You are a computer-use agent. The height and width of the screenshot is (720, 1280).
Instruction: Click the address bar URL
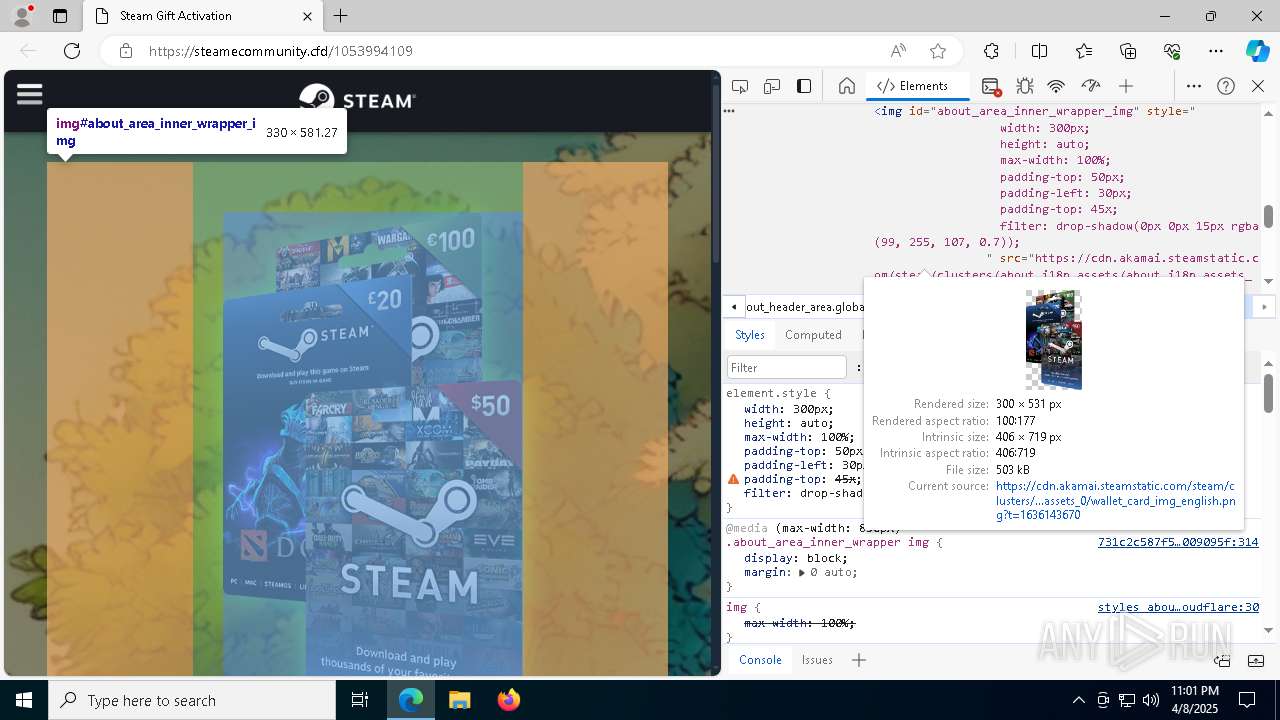[281, 51]
